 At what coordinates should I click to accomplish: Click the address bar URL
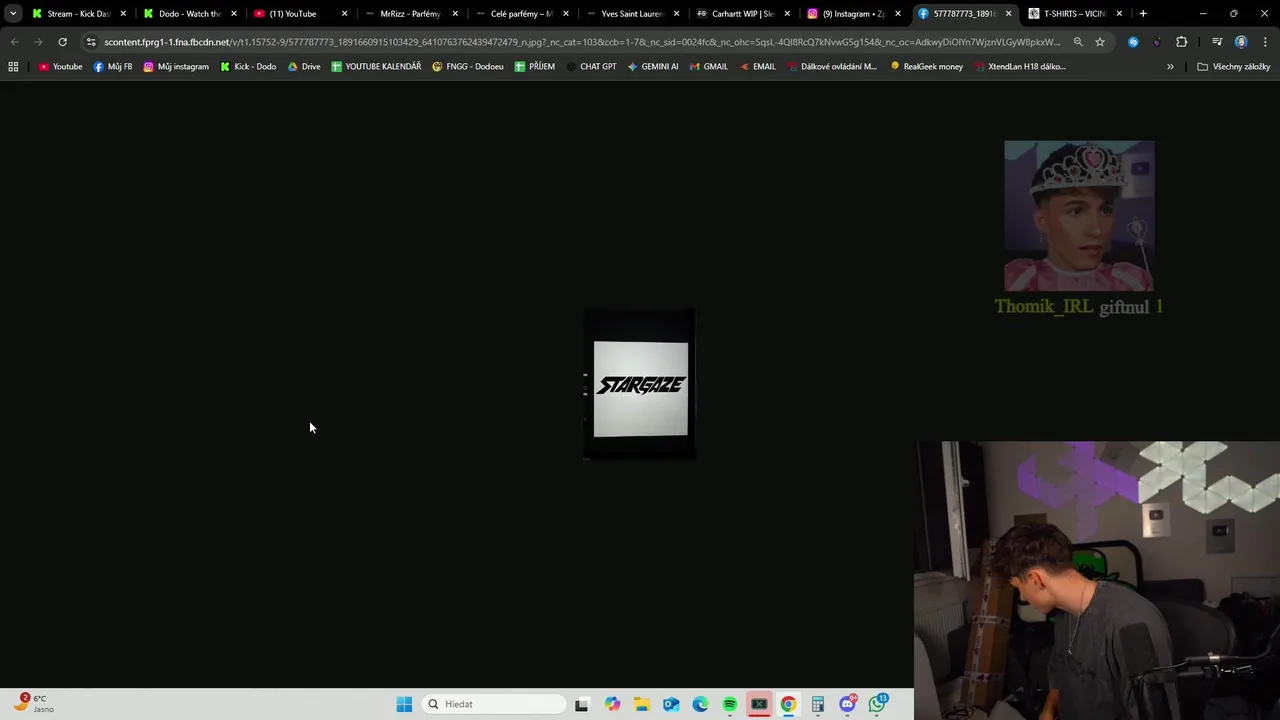click(x=582, y=42)
